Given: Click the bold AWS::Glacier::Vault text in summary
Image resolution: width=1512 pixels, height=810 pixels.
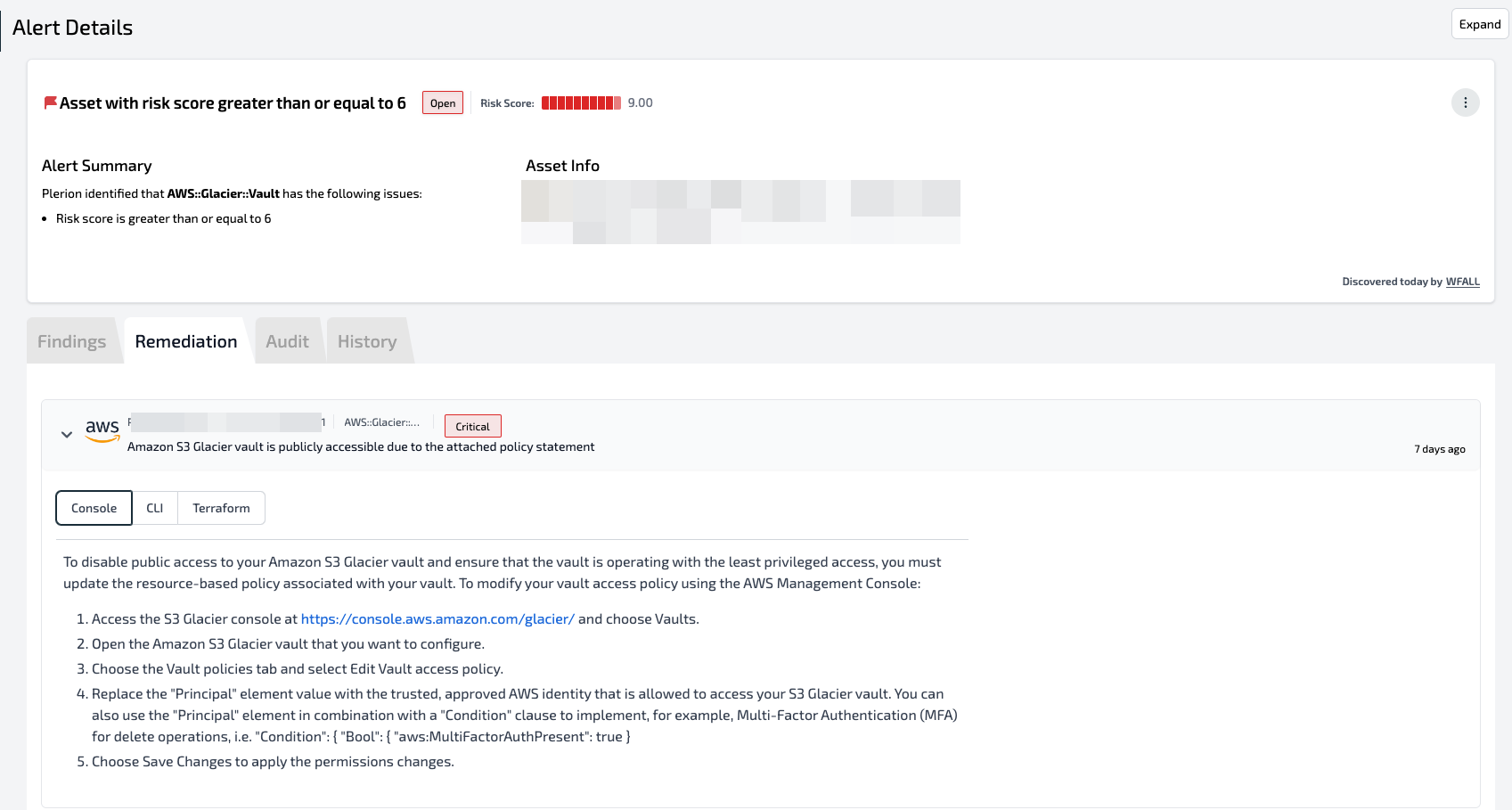Looking at the screenshot, I should point(224,193).
